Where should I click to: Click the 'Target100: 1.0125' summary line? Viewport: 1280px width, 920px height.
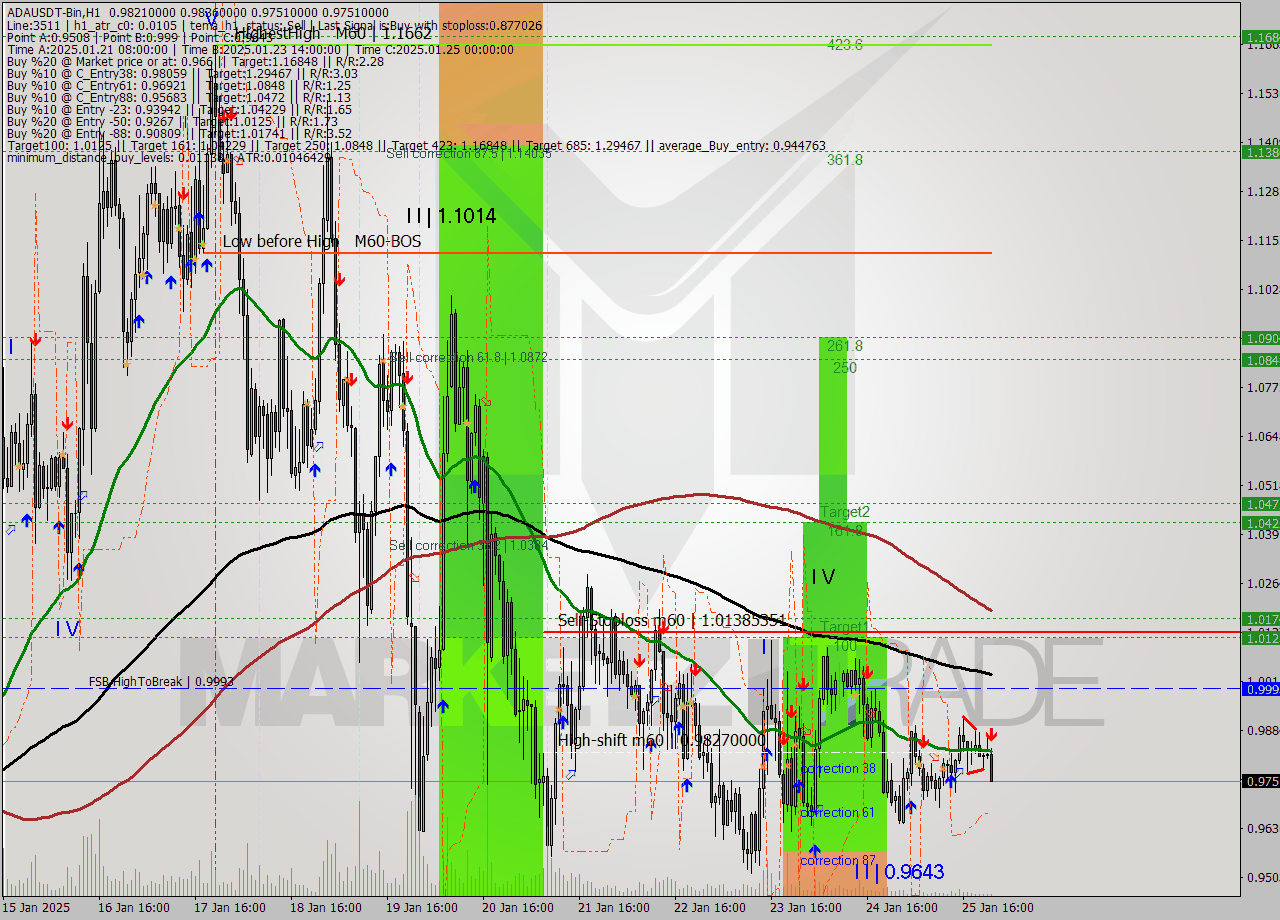pyautogui.click(x=416, y=145)
